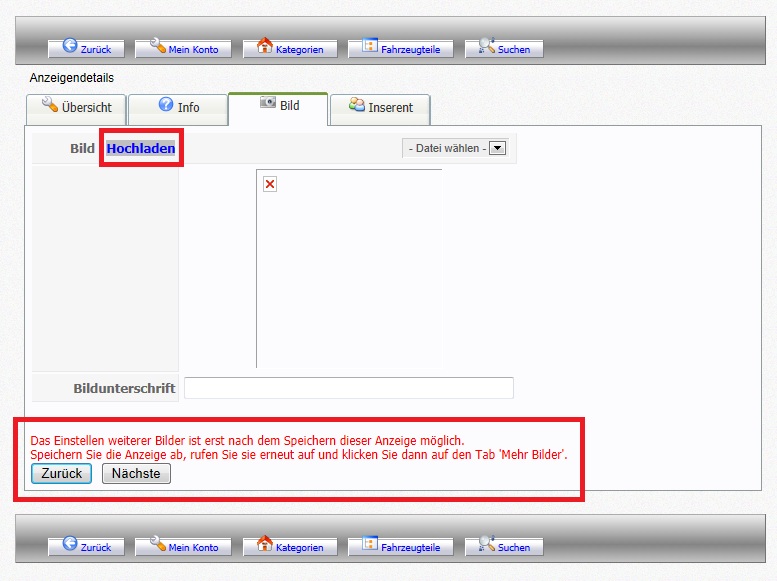Click the broken image red X placeholder
This screenshot has width=777, height=581.
tap(270, 184)
